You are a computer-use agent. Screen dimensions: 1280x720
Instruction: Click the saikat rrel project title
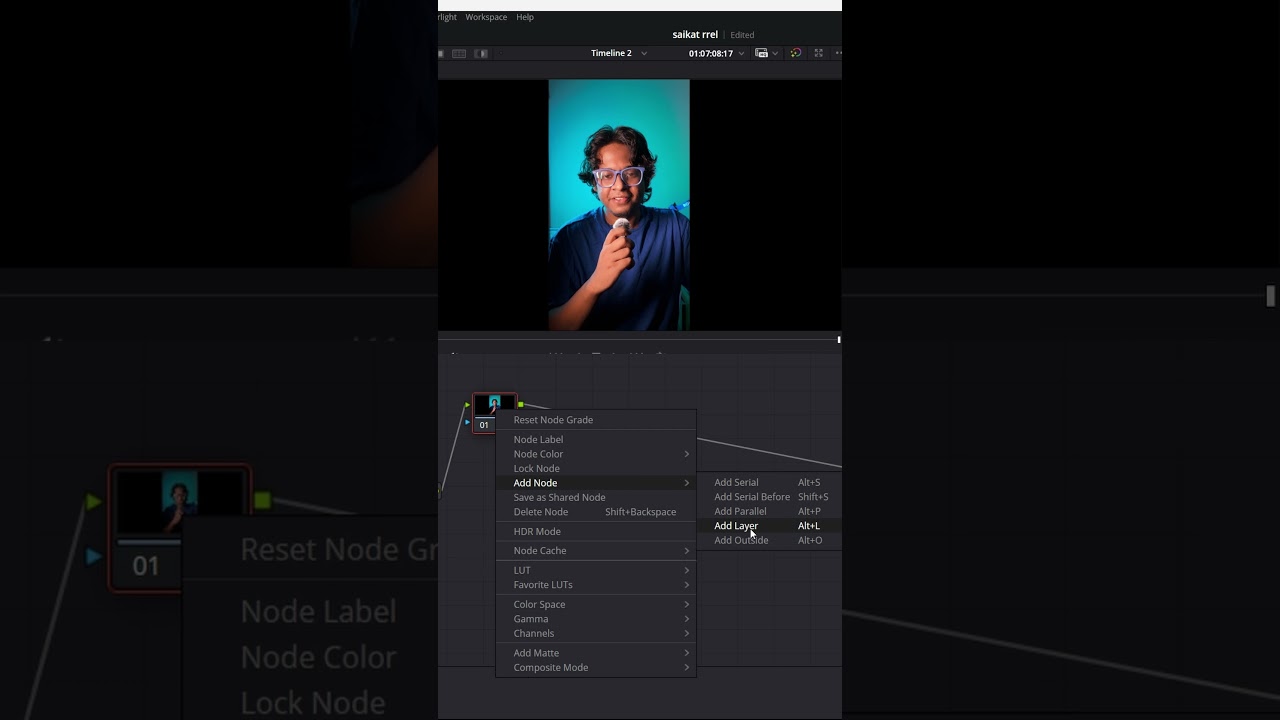[695, 35]
